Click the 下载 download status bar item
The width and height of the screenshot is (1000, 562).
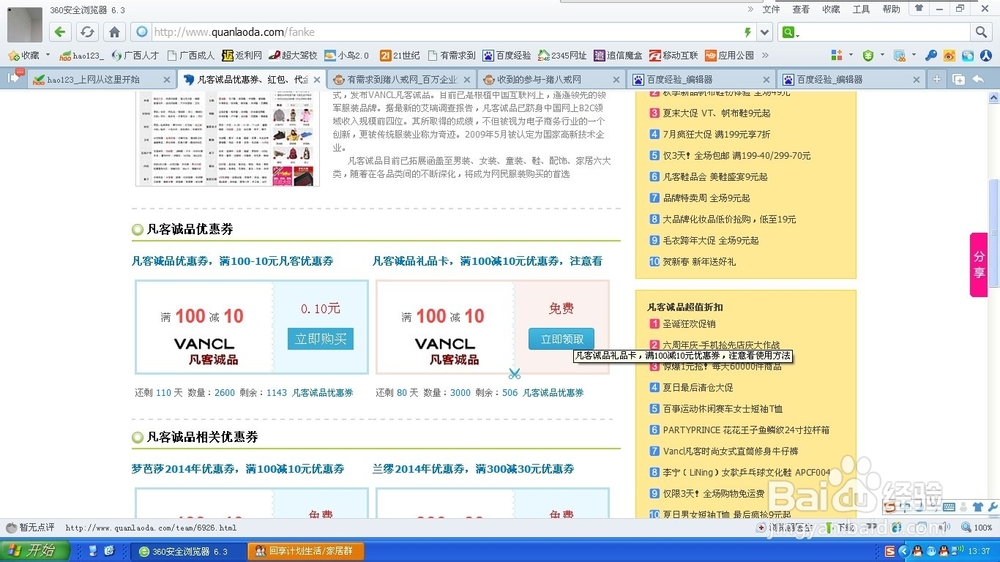pyautogui.click(x=839, y=528)
